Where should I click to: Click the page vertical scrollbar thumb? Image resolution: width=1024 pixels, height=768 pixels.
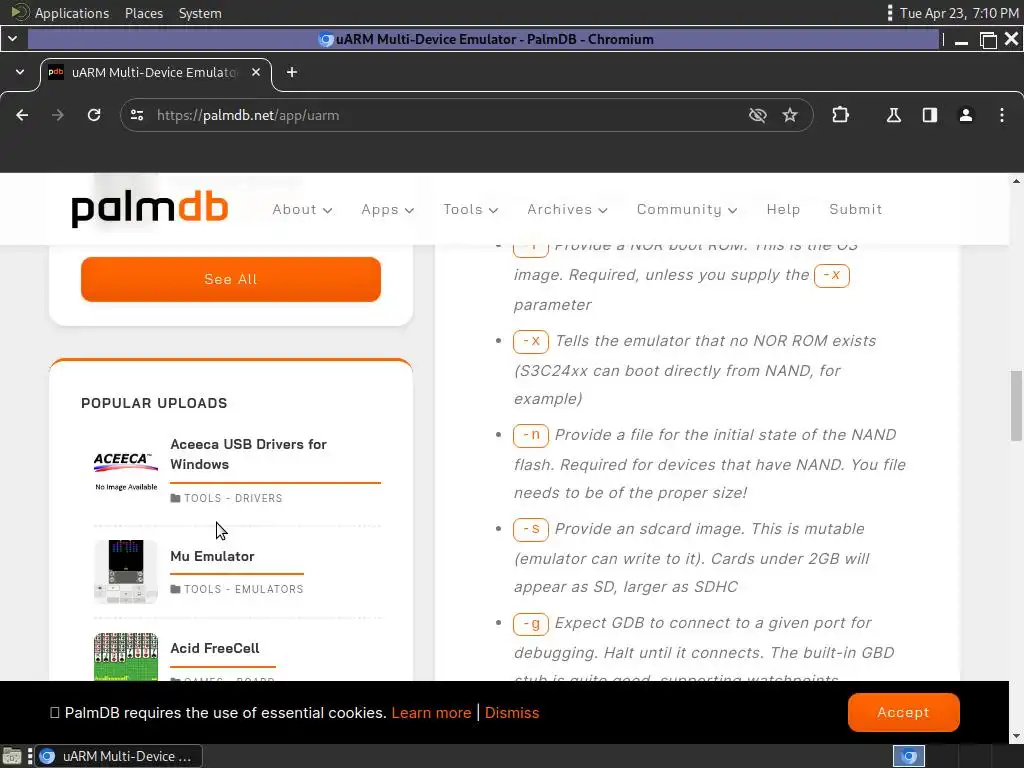1016,406
